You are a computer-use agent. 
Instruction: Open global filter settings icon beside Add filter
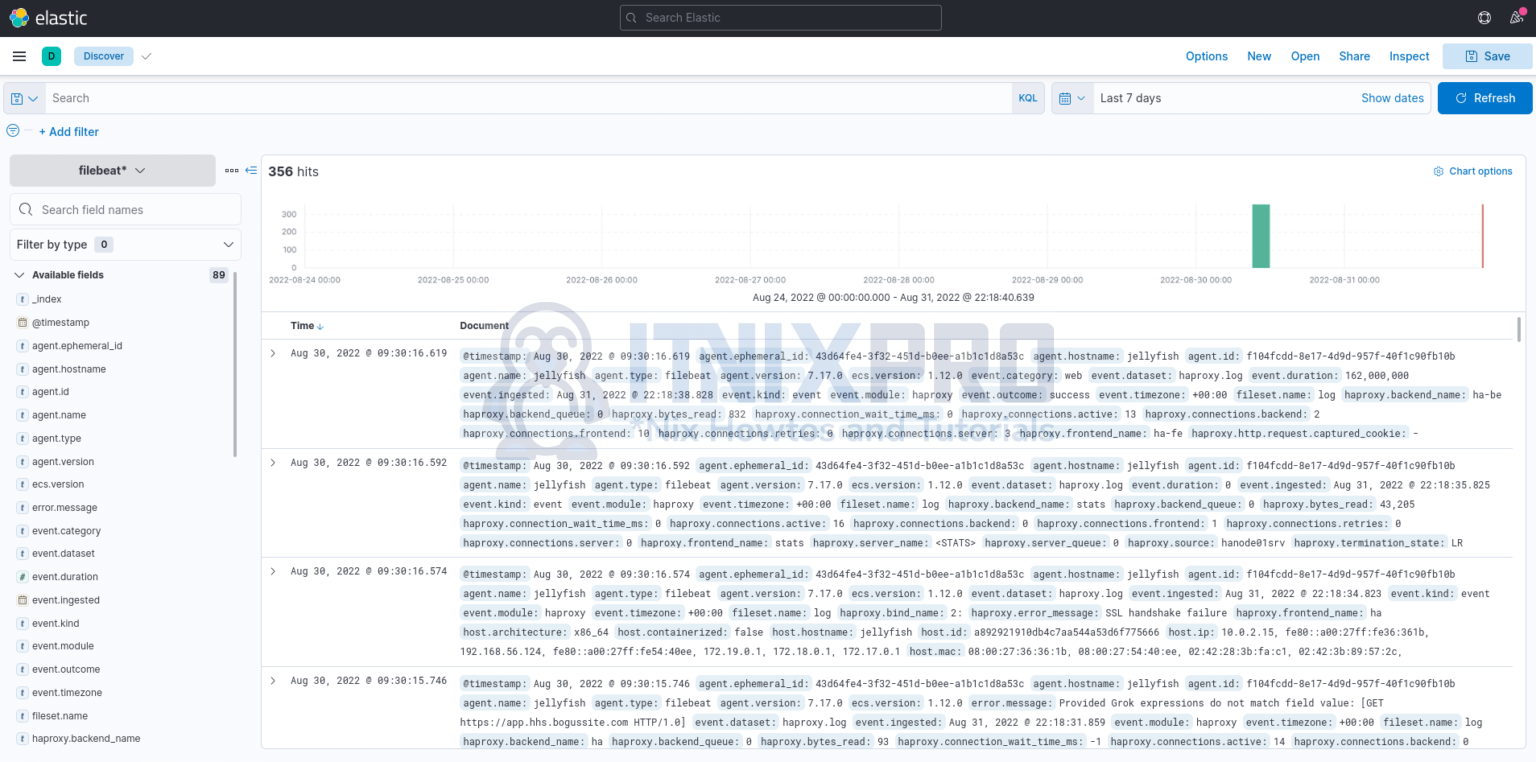pos(12,130)
